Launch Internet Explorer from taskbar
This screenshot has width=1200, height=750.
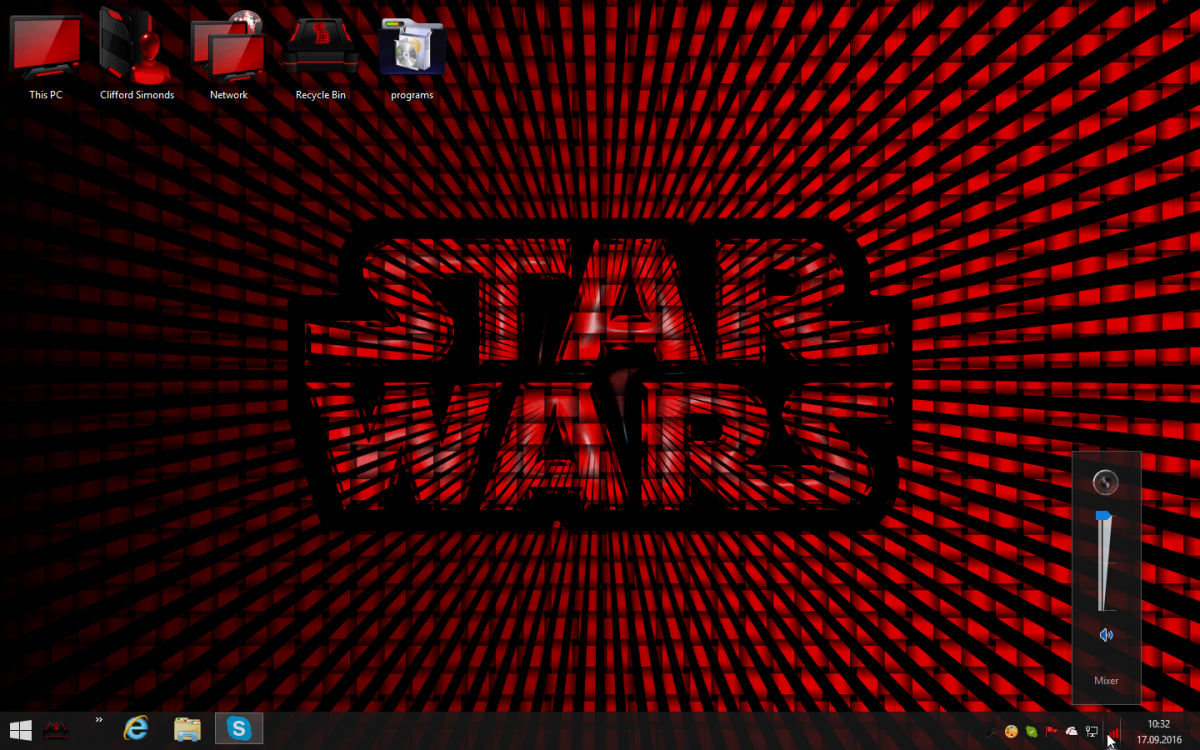[x=136, y=729]
